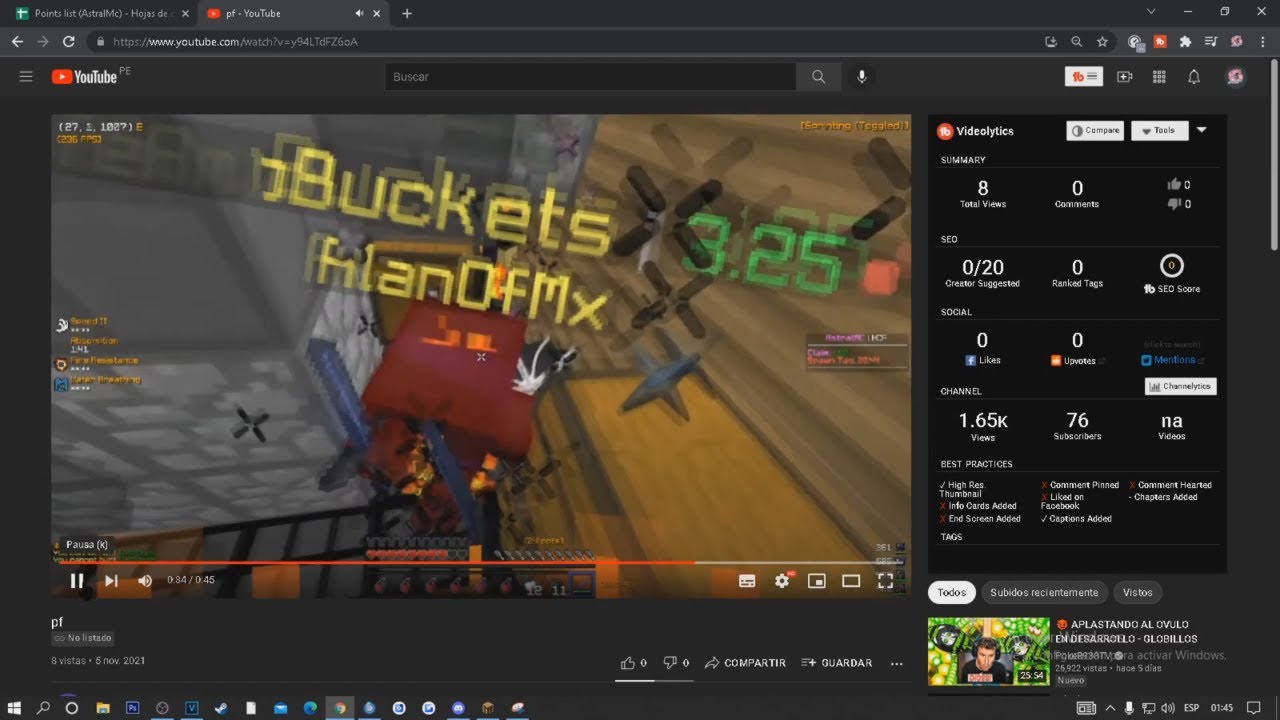Switch to theater mode
This screenshot has width=1280, height=720.
(851, 580)
